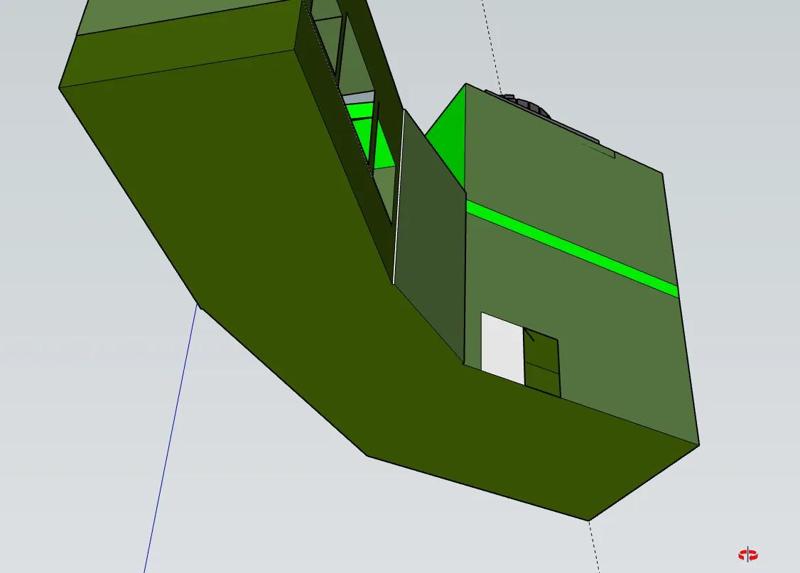This screenshot has height=573, width=800.
Task: Click the bright green horizontal stripe on wall
Action: pos(572,248)
